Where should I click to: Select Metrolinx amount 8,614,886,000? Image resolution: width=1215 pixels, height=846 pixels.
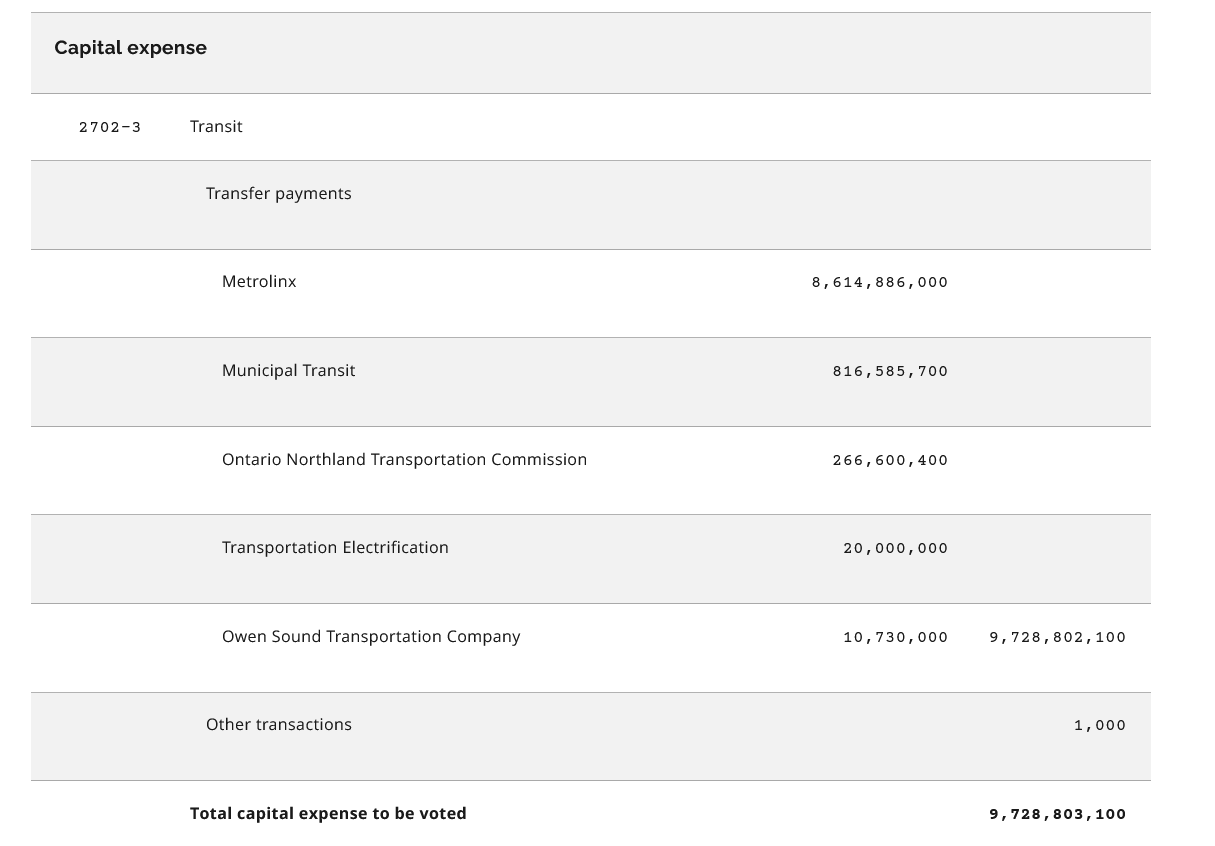(x=879, y=283)
